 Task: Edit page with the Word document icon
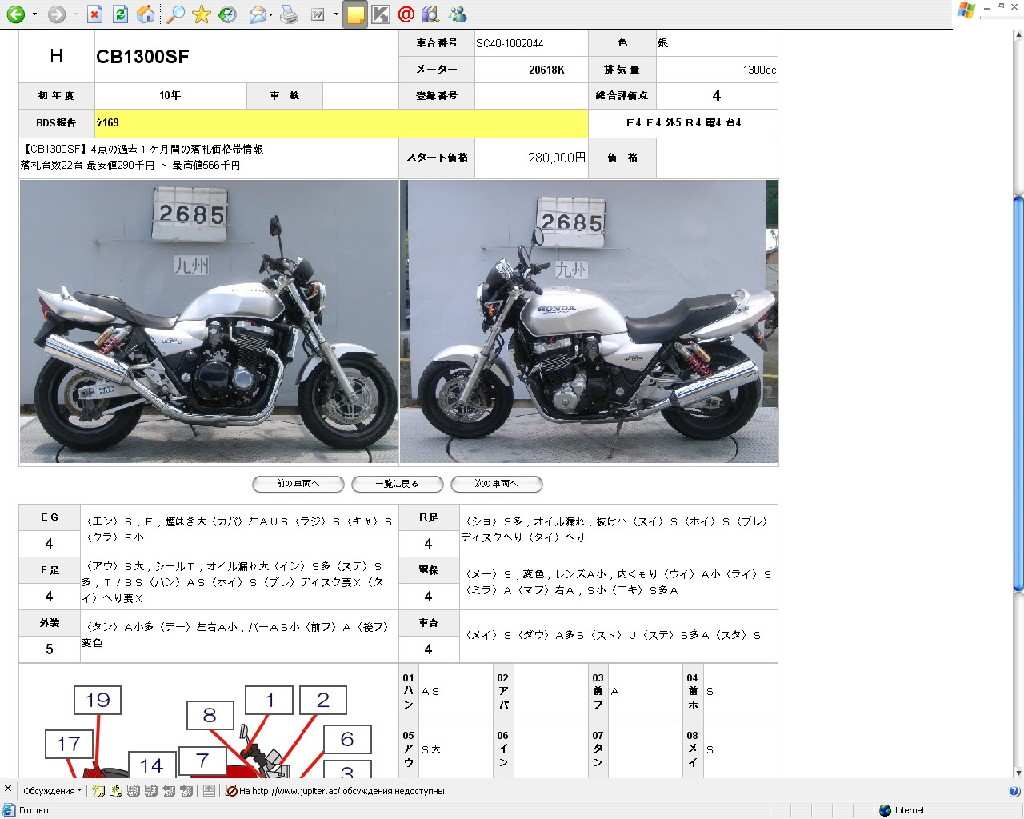click(x=317, y=14)
